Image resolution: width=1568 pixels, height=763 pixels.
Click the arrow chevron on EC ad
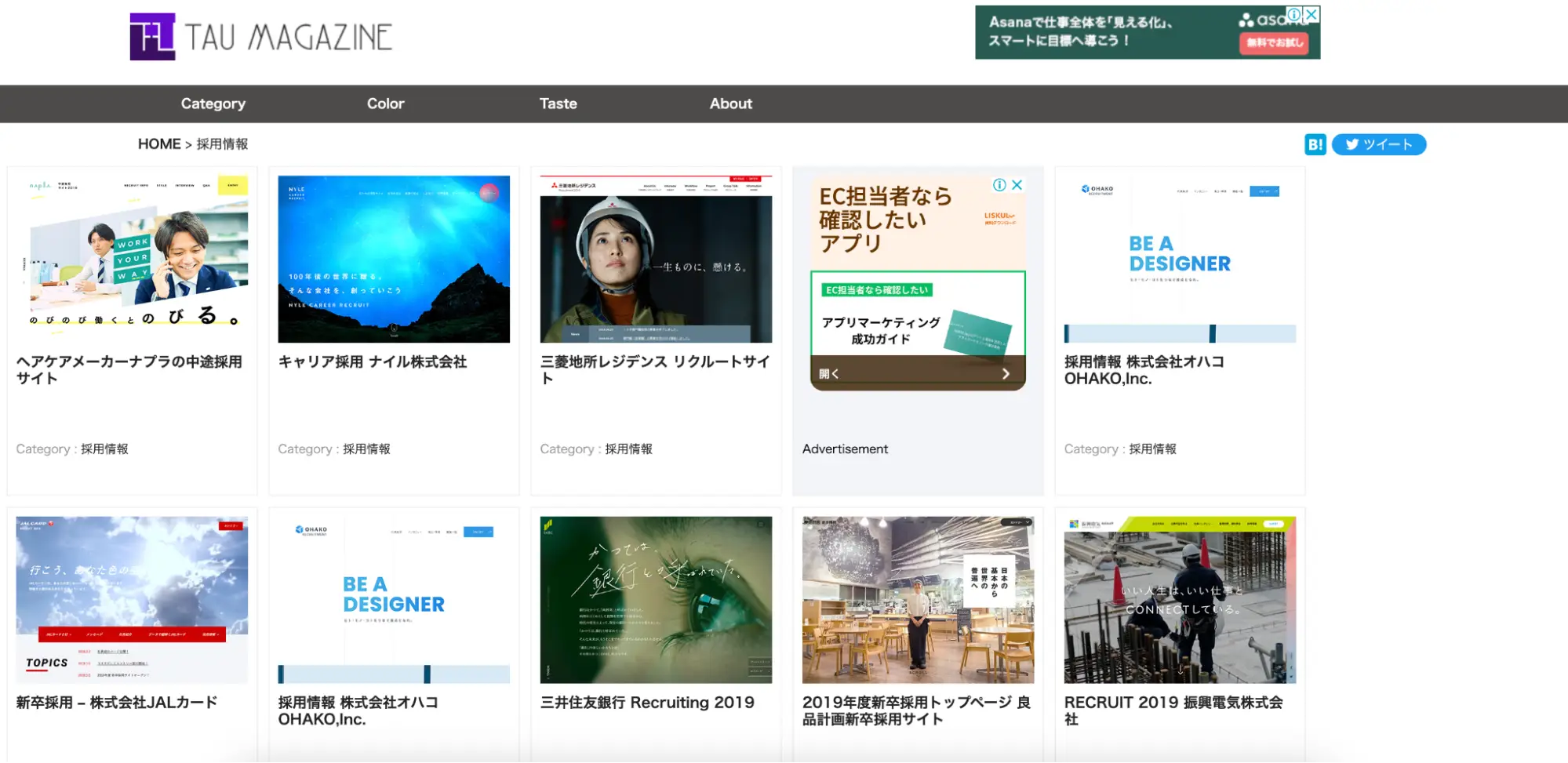[1006, 374]
